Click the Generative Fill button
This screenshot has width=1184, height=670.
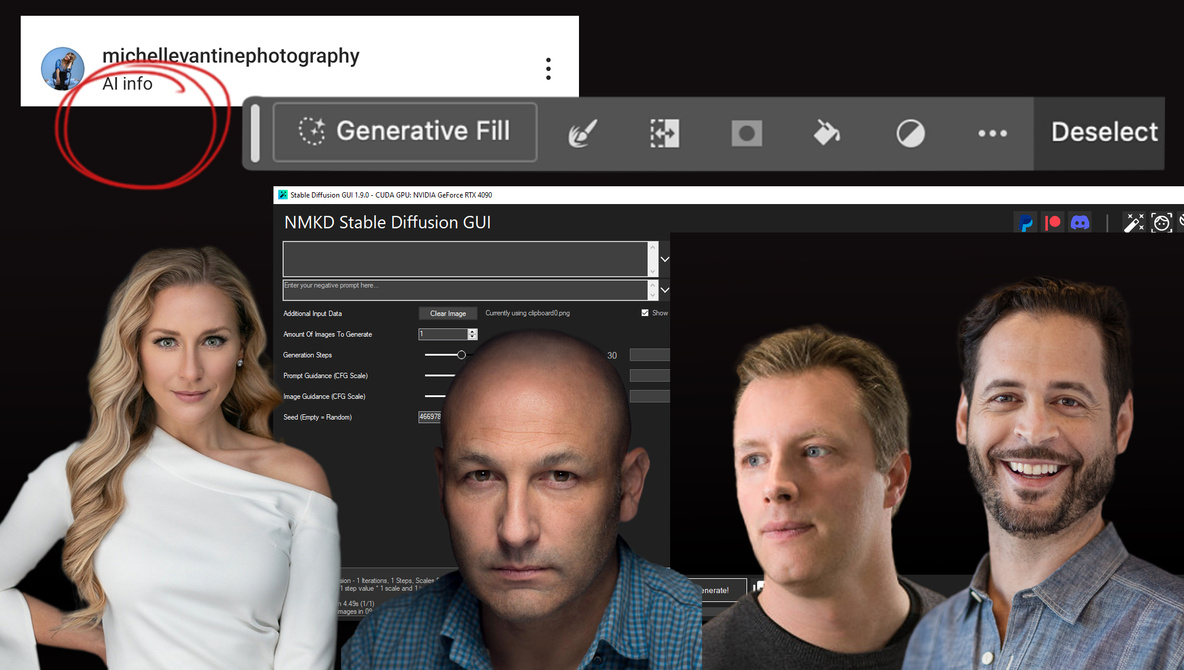pyautogui.click(x=405, y=132)
